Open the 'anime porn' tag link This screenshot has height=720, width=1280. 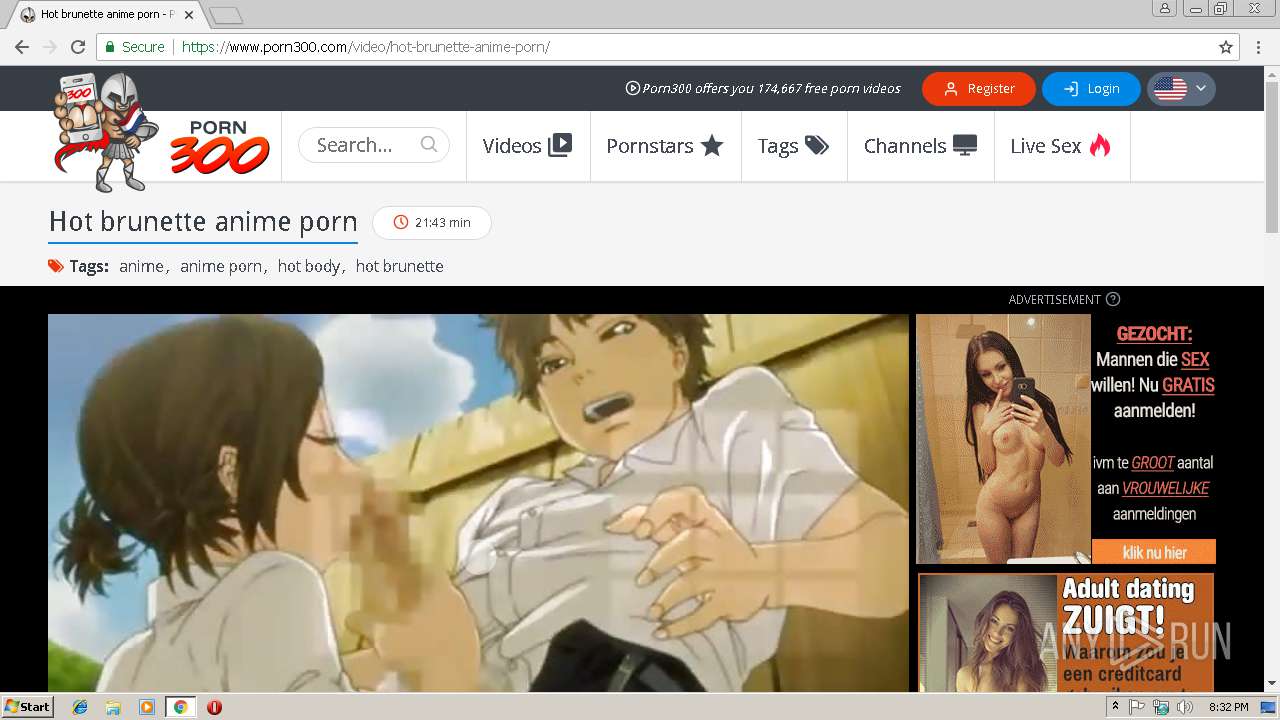coord(221,266)
